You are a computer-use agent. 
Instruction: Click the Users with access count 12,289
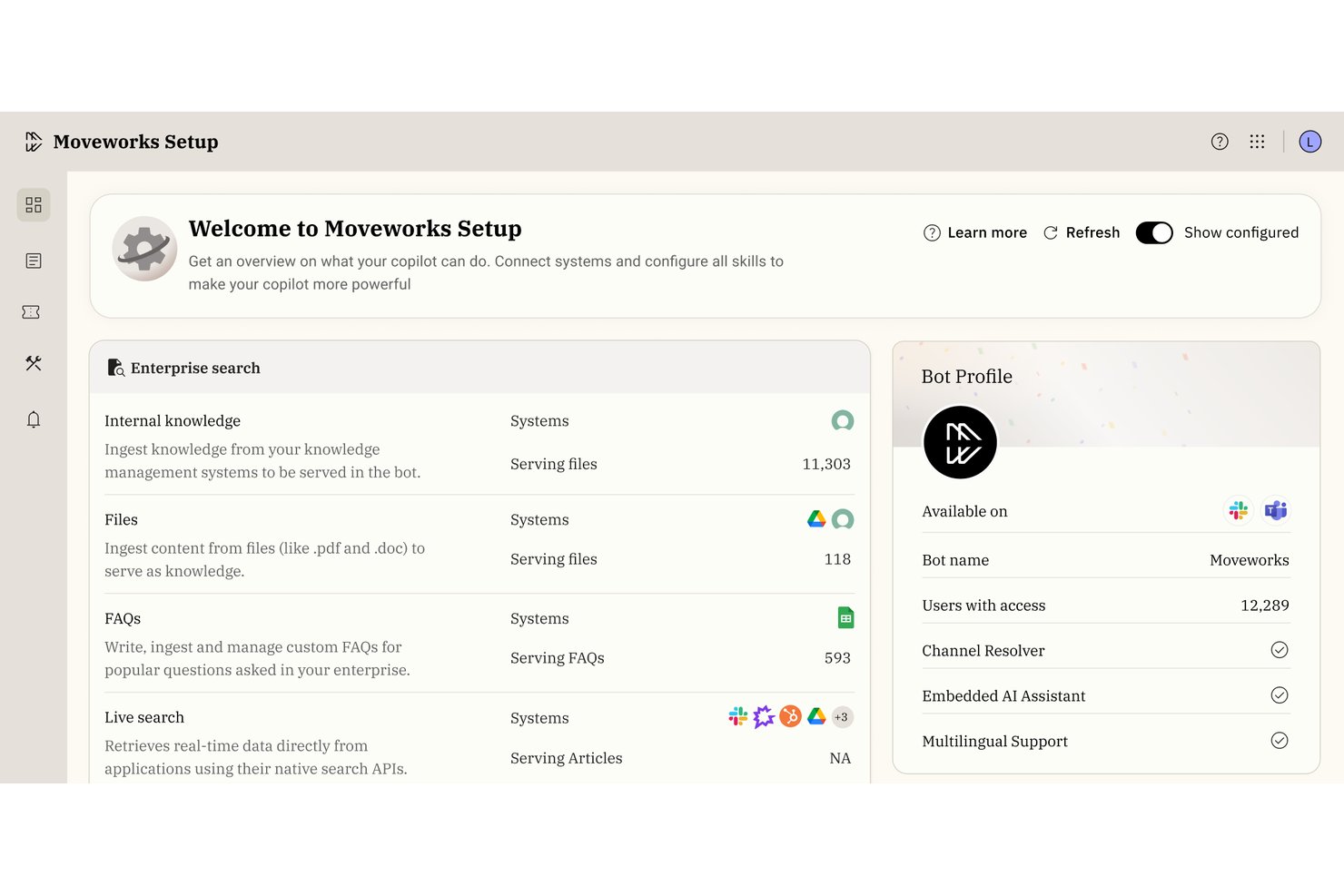pyautogui.click(x=1265, y=606)
